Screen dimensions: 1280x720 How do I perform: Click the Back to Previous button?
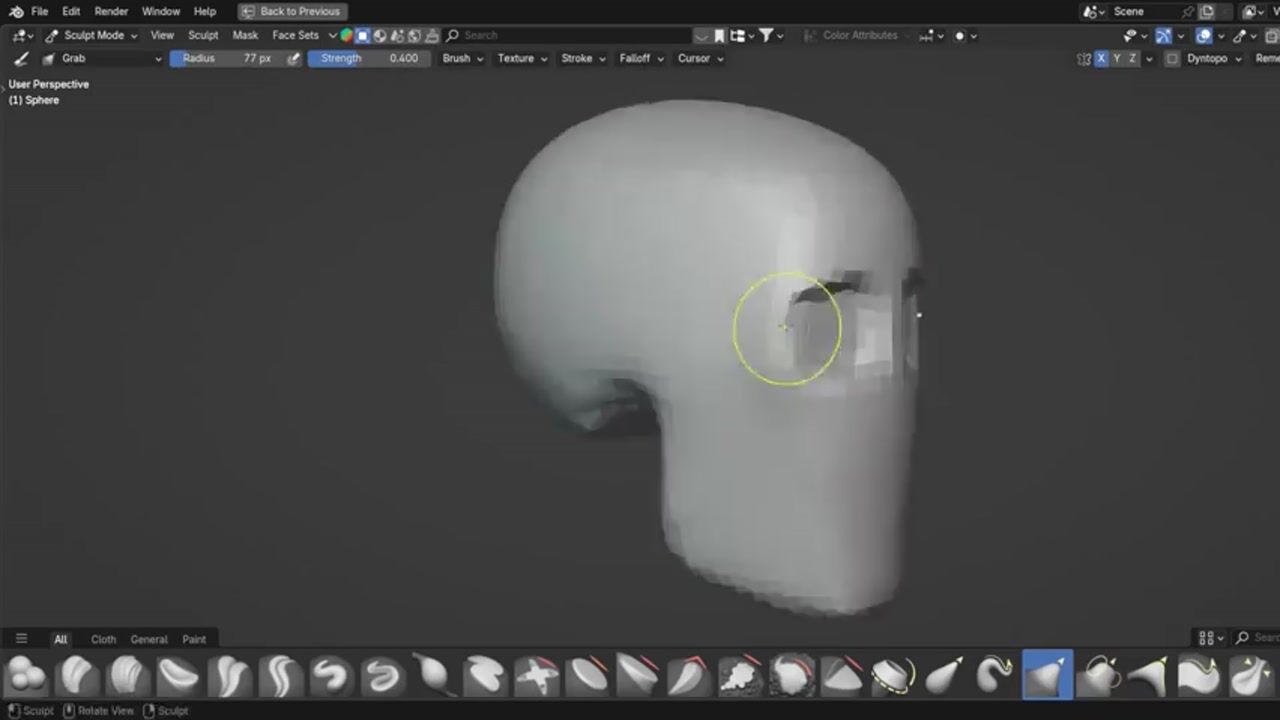pos(292,12)
